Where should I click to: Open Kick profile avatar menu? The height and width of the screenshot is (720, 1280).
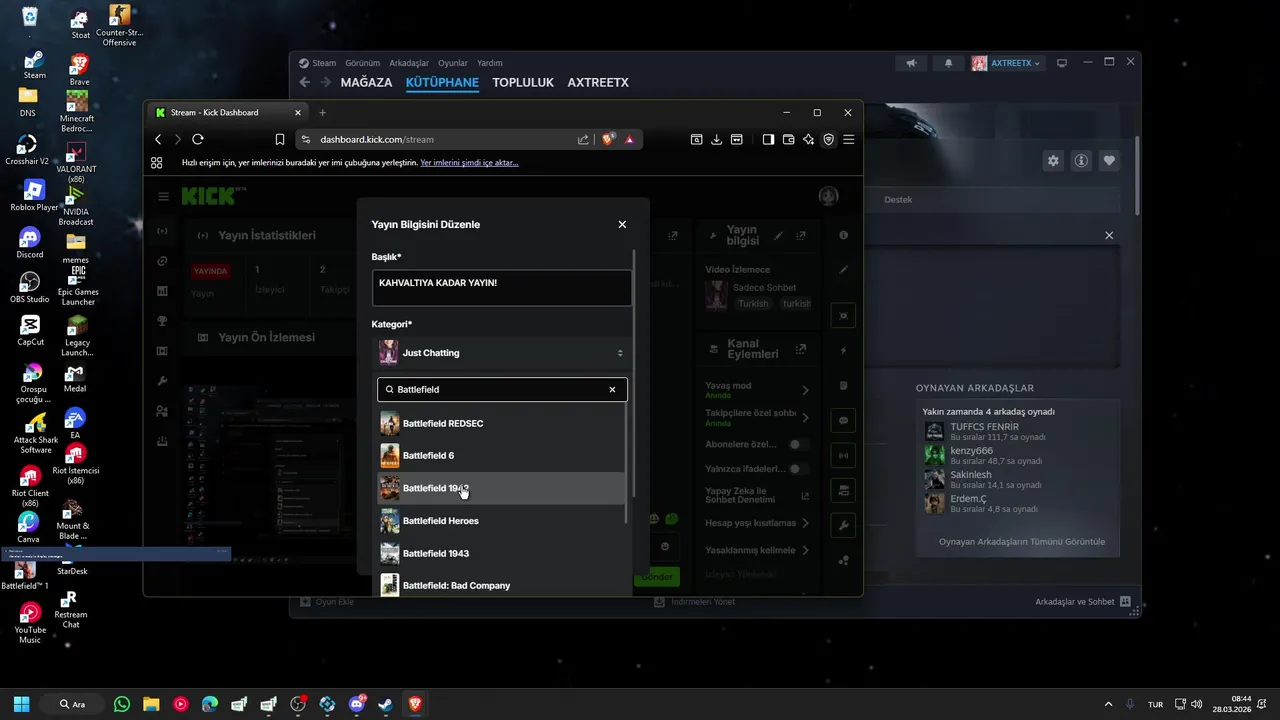[828, 196]
